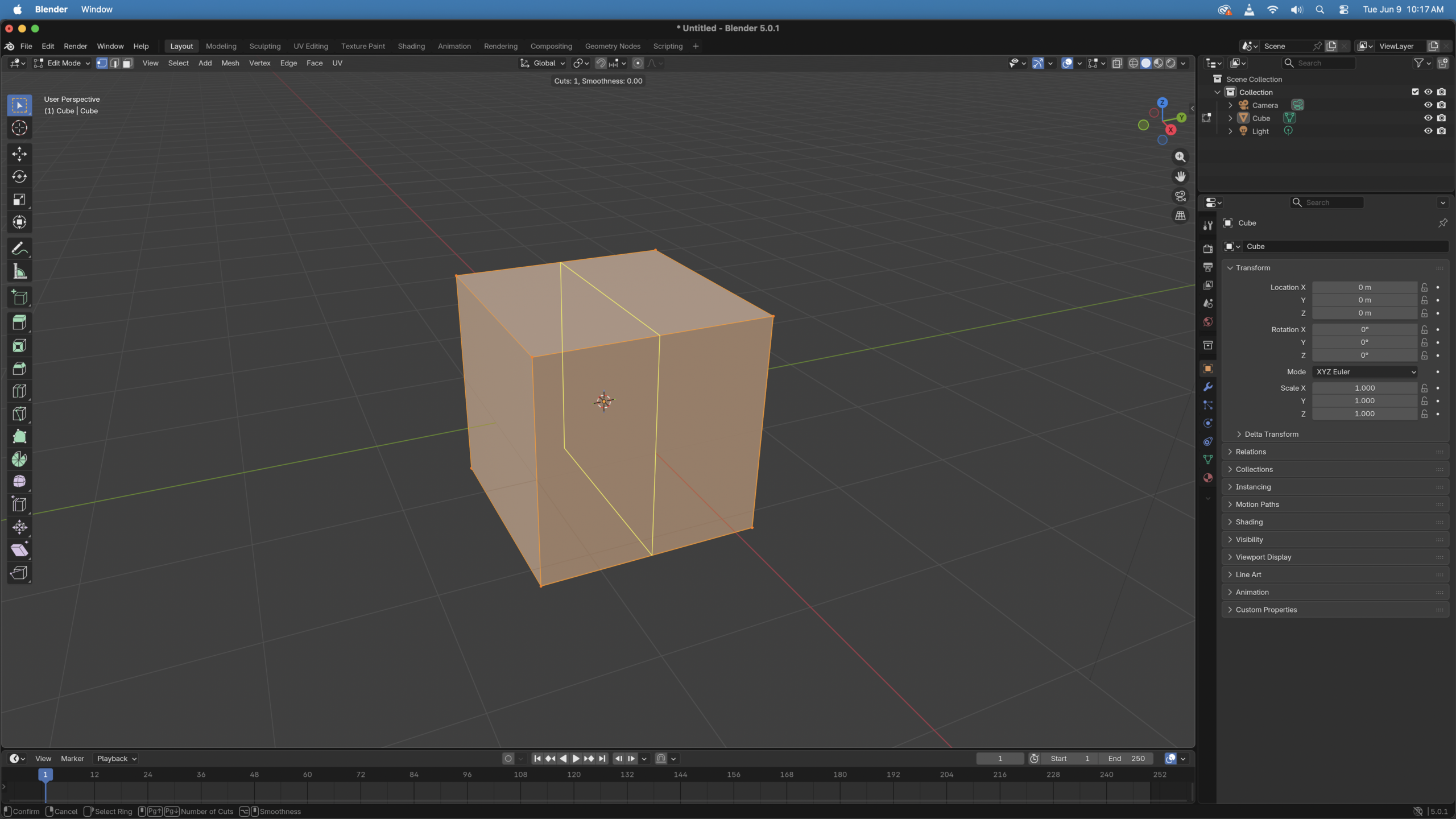Select the Rip Region tool
1456x819 pixels.
click(19, 573)
